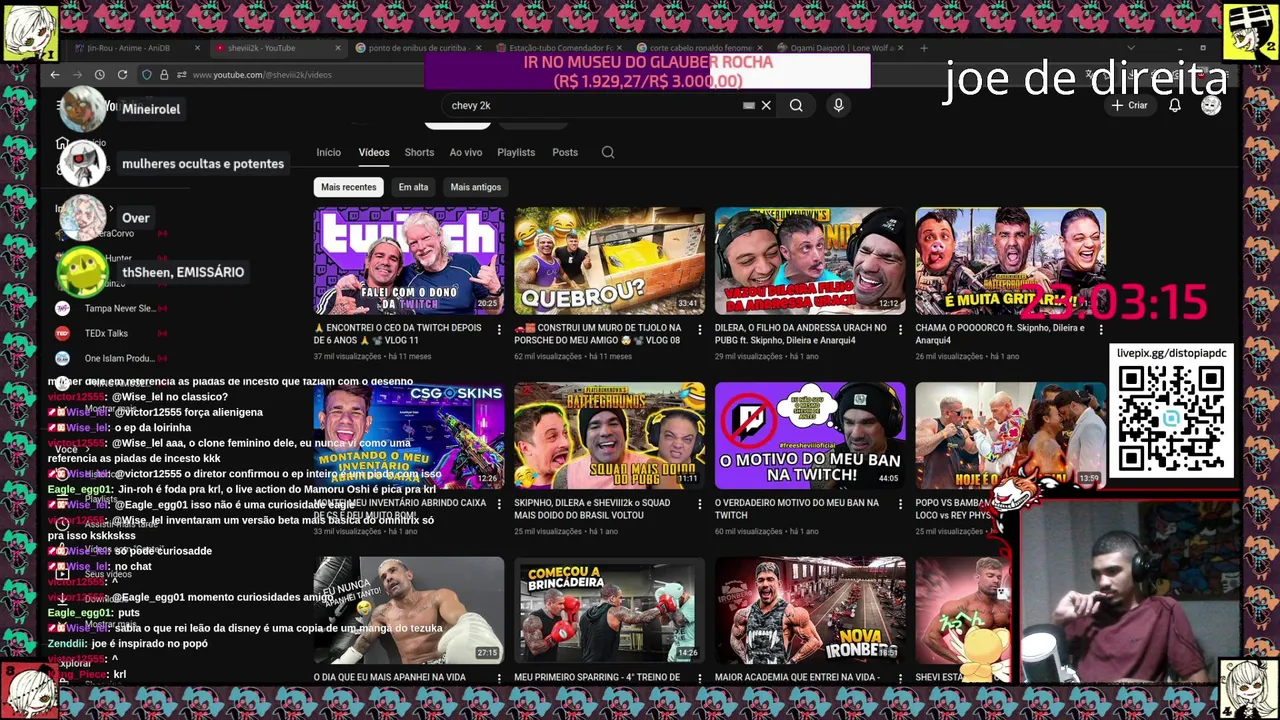The image size is (1280, 720).
Task: Go back with browser back arrow
Action: (x=55, y=75)
